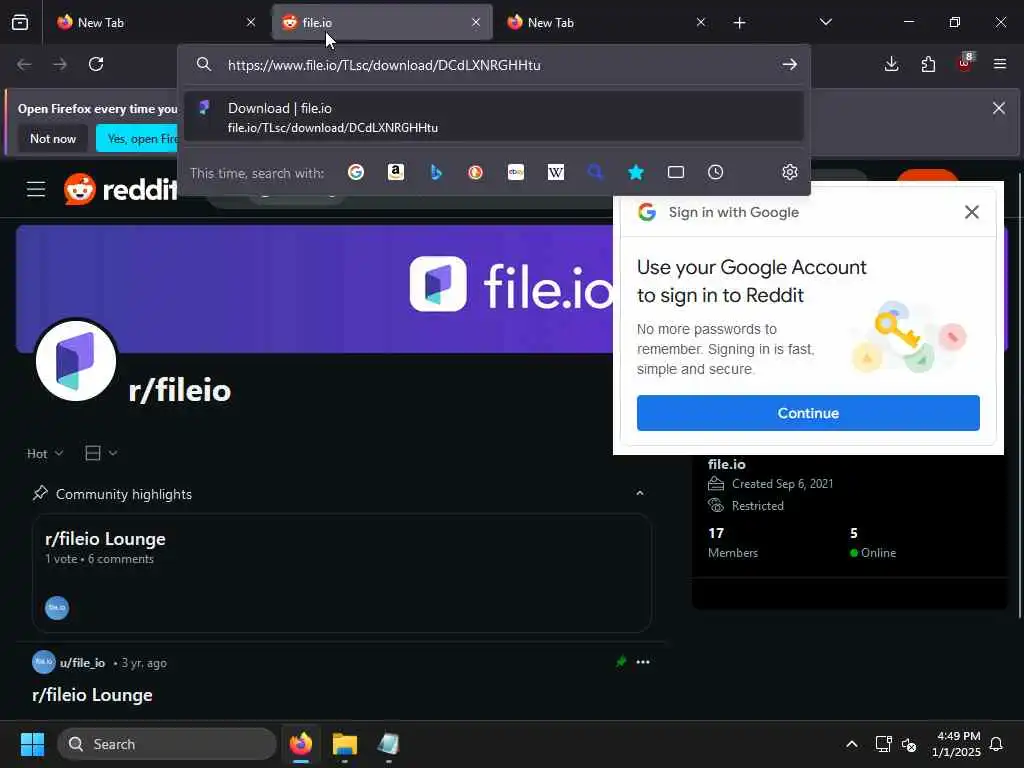Open Reddit sidebar hamburger menu
The height and width of the screenshot is (768, 1024).
[x=36, y=189]
